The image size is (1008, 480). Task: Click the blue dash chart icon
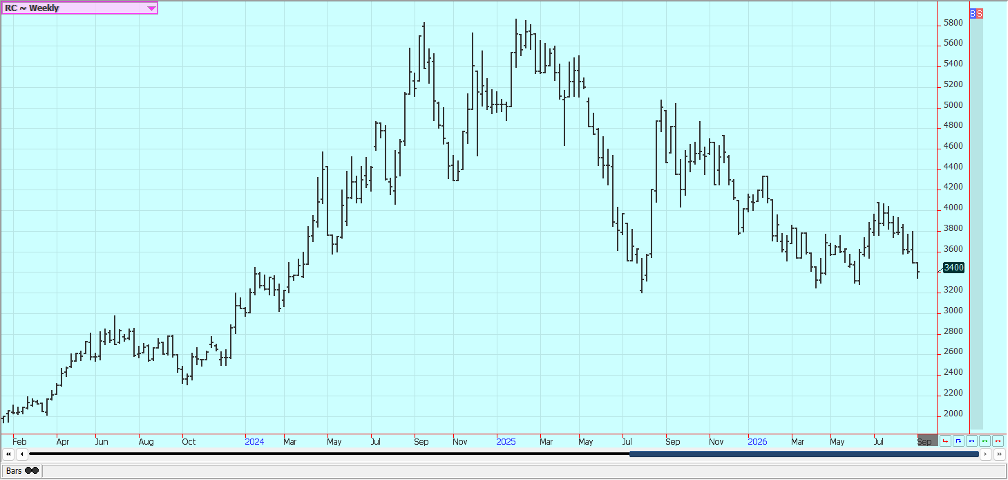[x=972, y=441]
